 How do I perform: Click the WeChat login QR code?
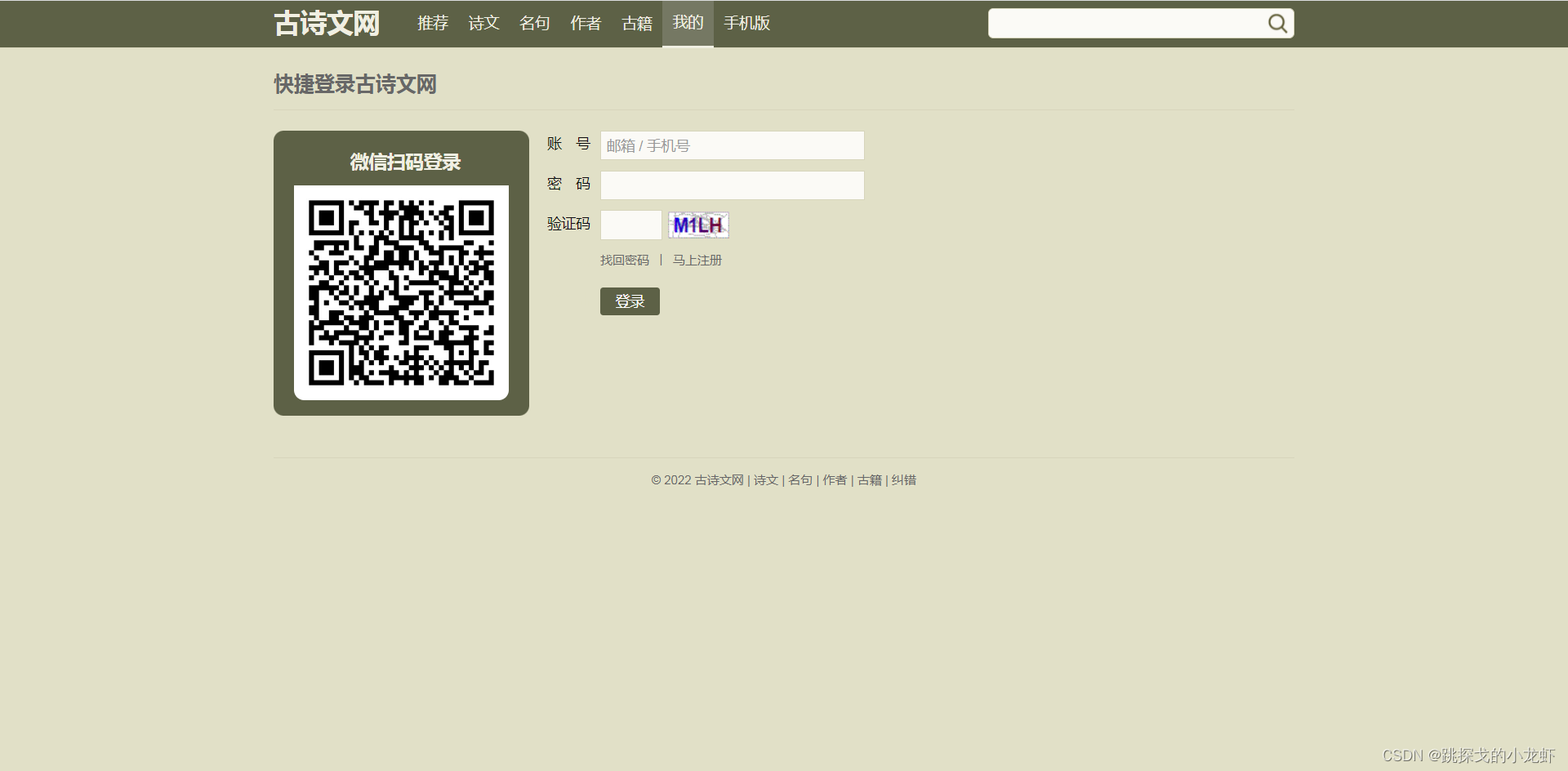pyautogui.click(x=401, y=292)
